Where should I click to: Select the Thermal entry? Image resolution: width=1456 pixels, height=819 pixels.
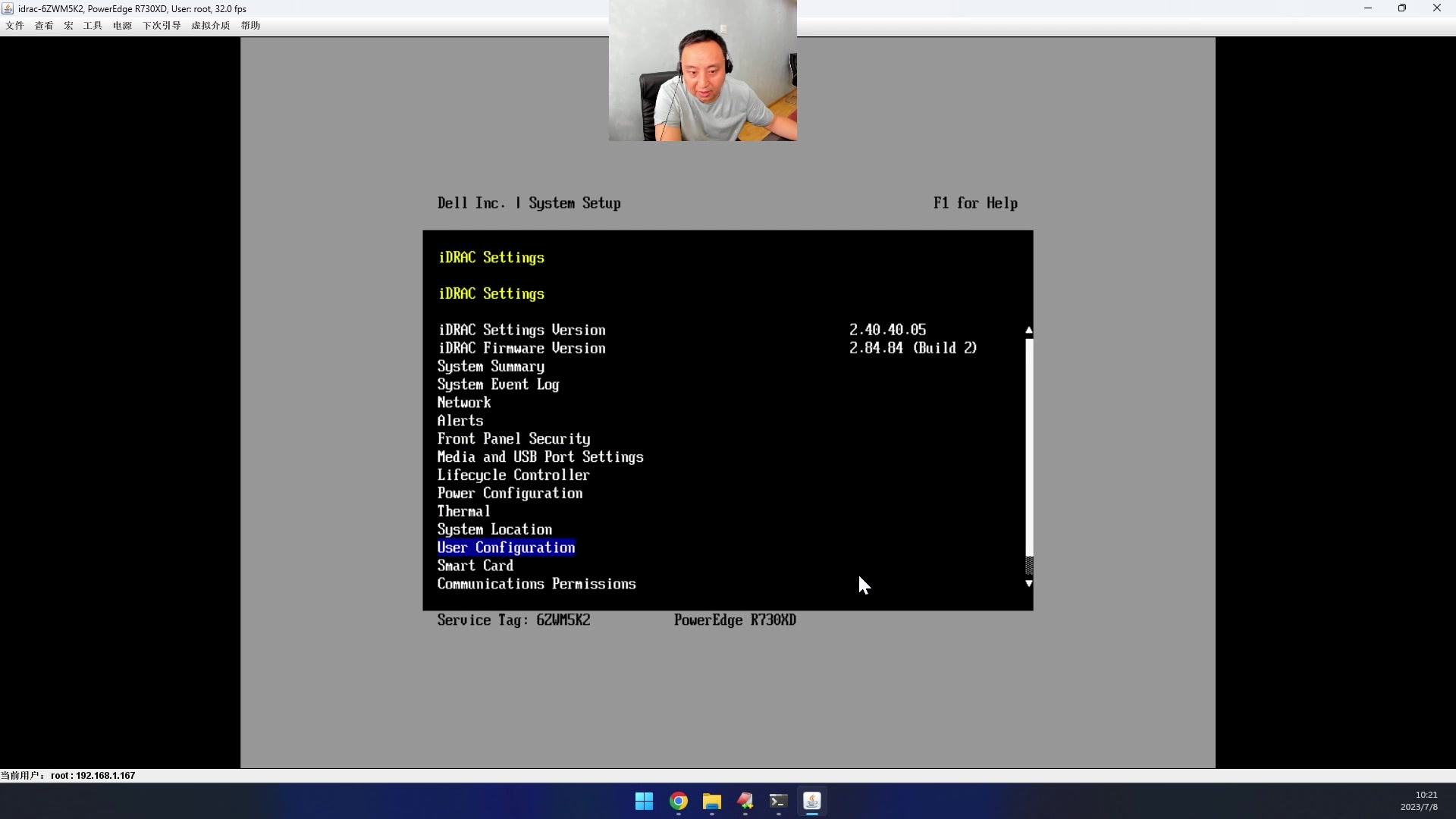coord(464,511)
